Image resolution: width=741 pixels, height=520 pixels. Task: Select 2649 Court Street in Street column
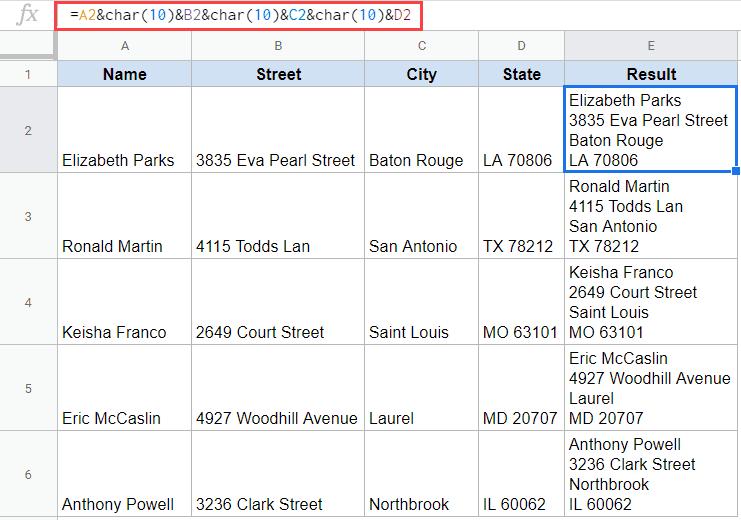278,302
